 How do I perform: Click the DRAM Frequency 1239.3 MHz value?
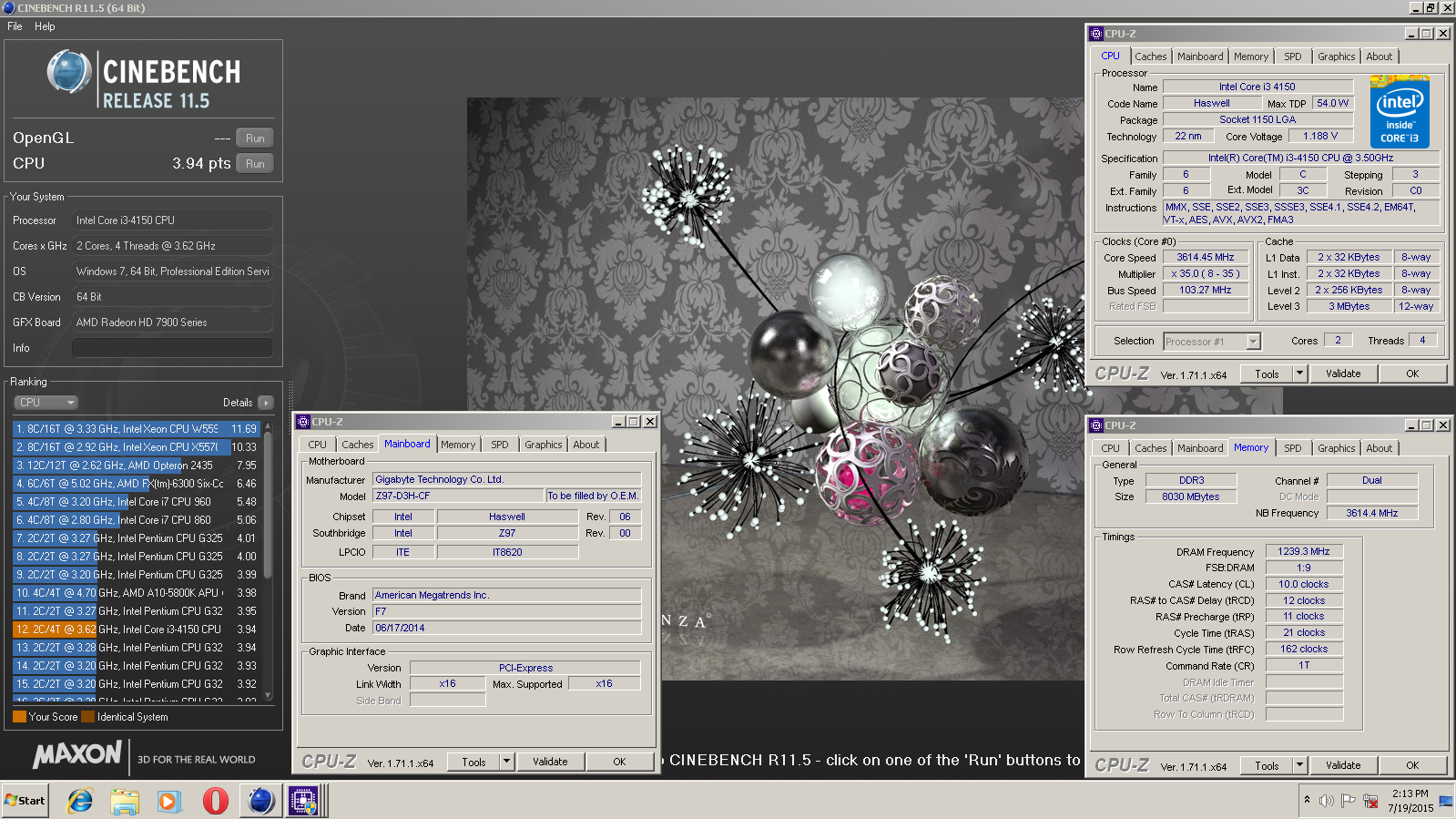click(1303, 551)
